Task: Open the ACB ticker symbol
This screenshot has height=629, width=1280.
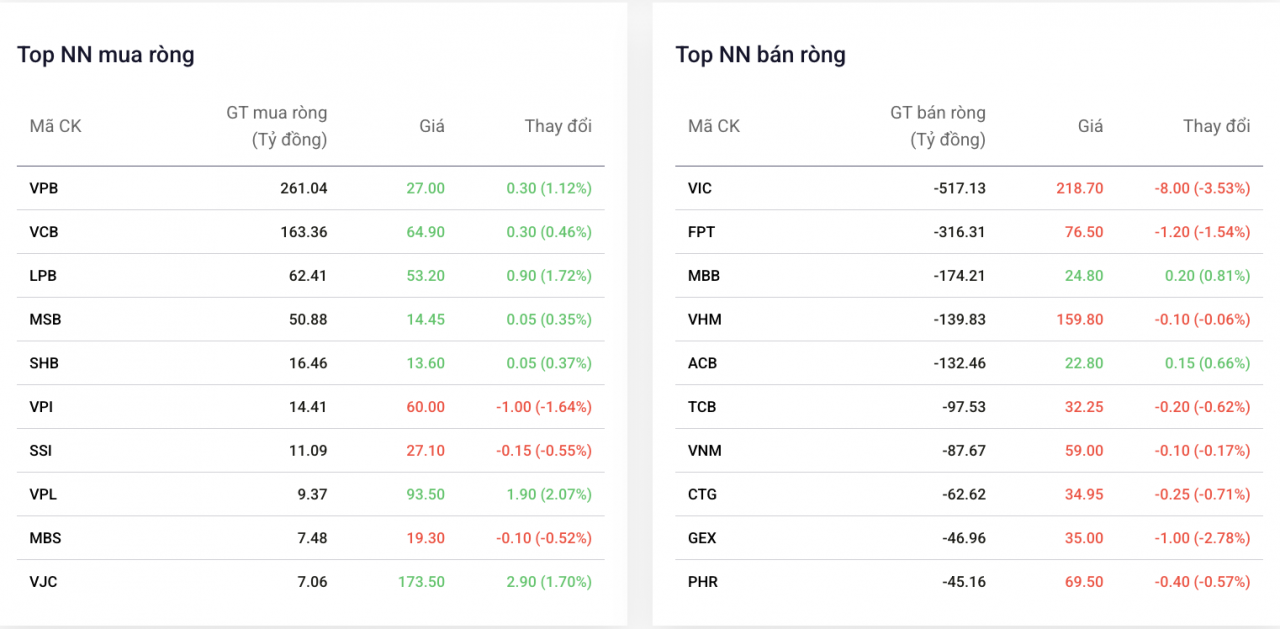Action: (x=703, y=363)
